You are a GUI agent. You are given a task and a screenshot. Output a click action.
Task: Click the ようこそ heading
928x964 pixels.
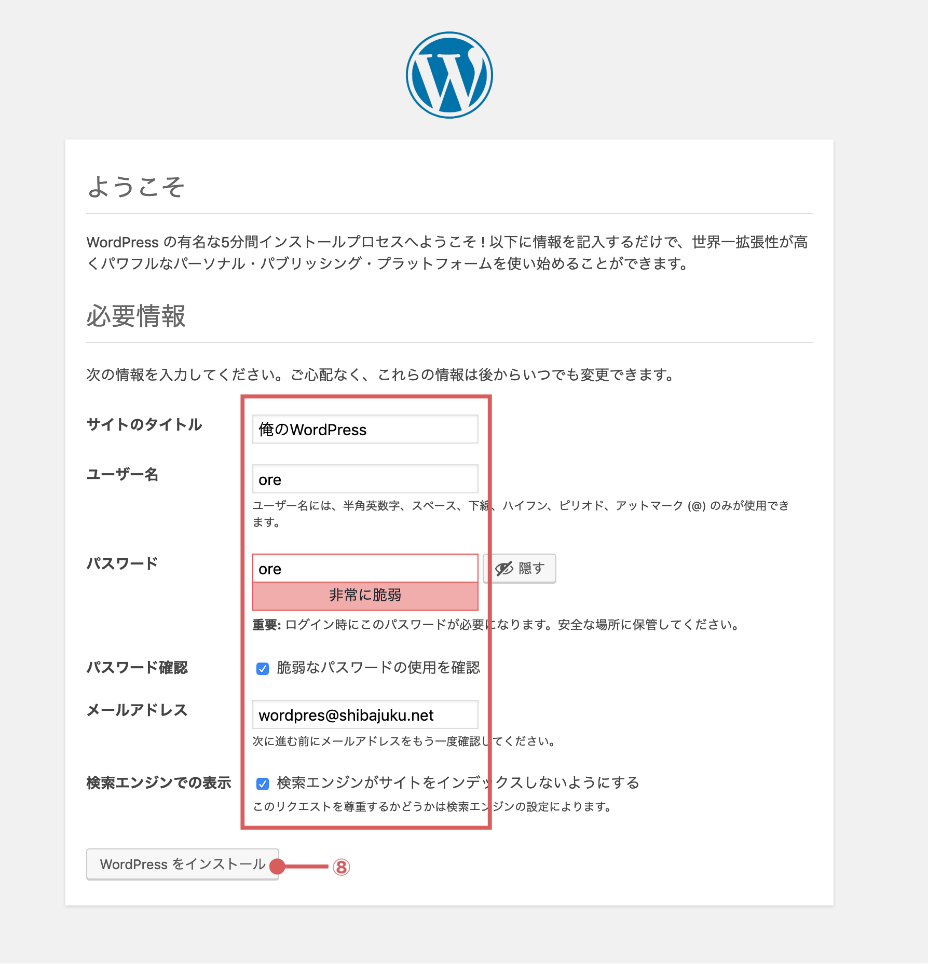136,187
